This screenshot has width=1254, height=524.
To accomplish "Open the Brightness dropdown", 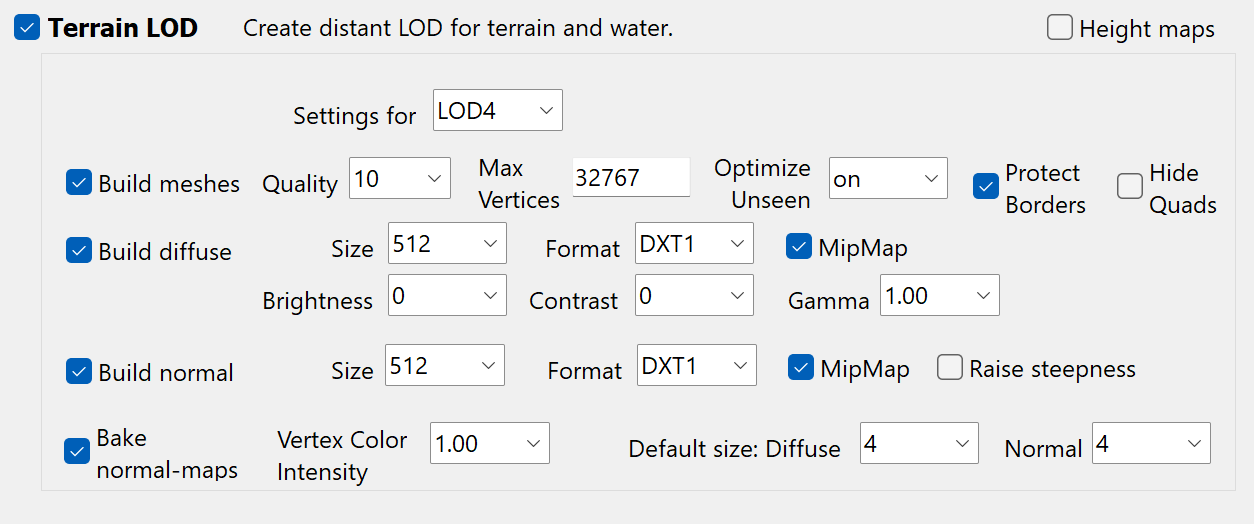I will pos(447,296).
